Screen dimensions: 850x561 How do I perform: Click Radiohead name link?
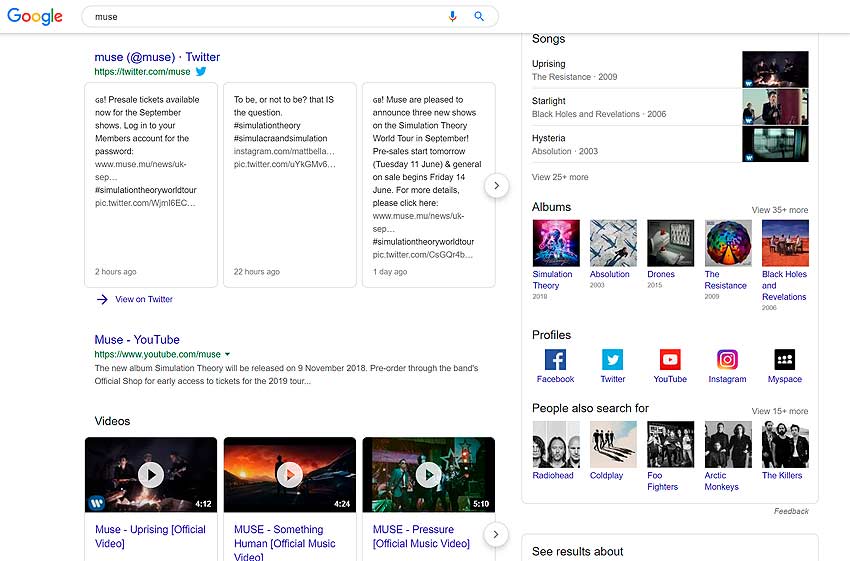pyautogui.click(x=553, y=475)
